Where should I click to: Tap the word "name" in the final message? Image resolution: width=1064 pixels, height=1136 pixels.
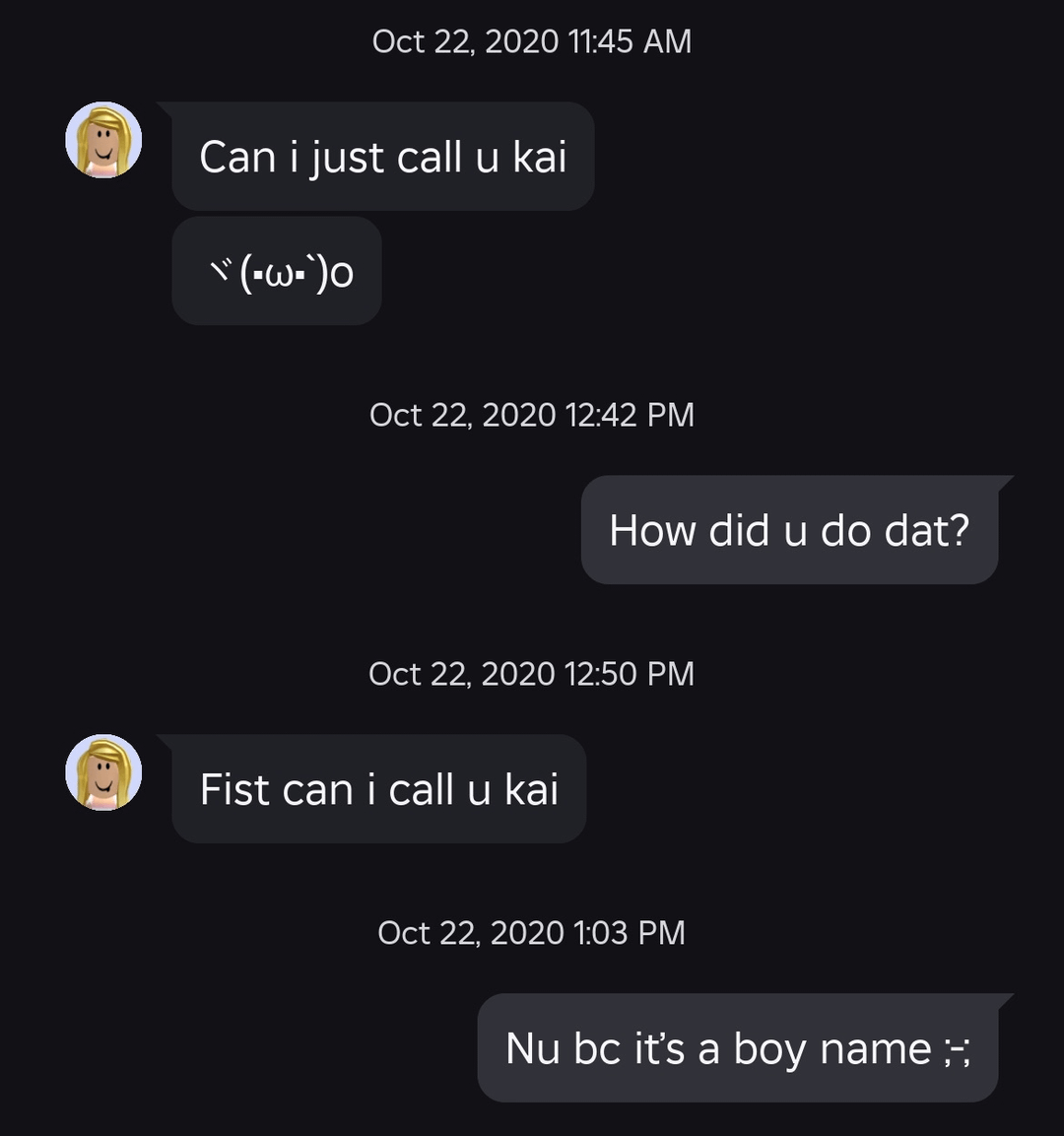[876, 1048]
